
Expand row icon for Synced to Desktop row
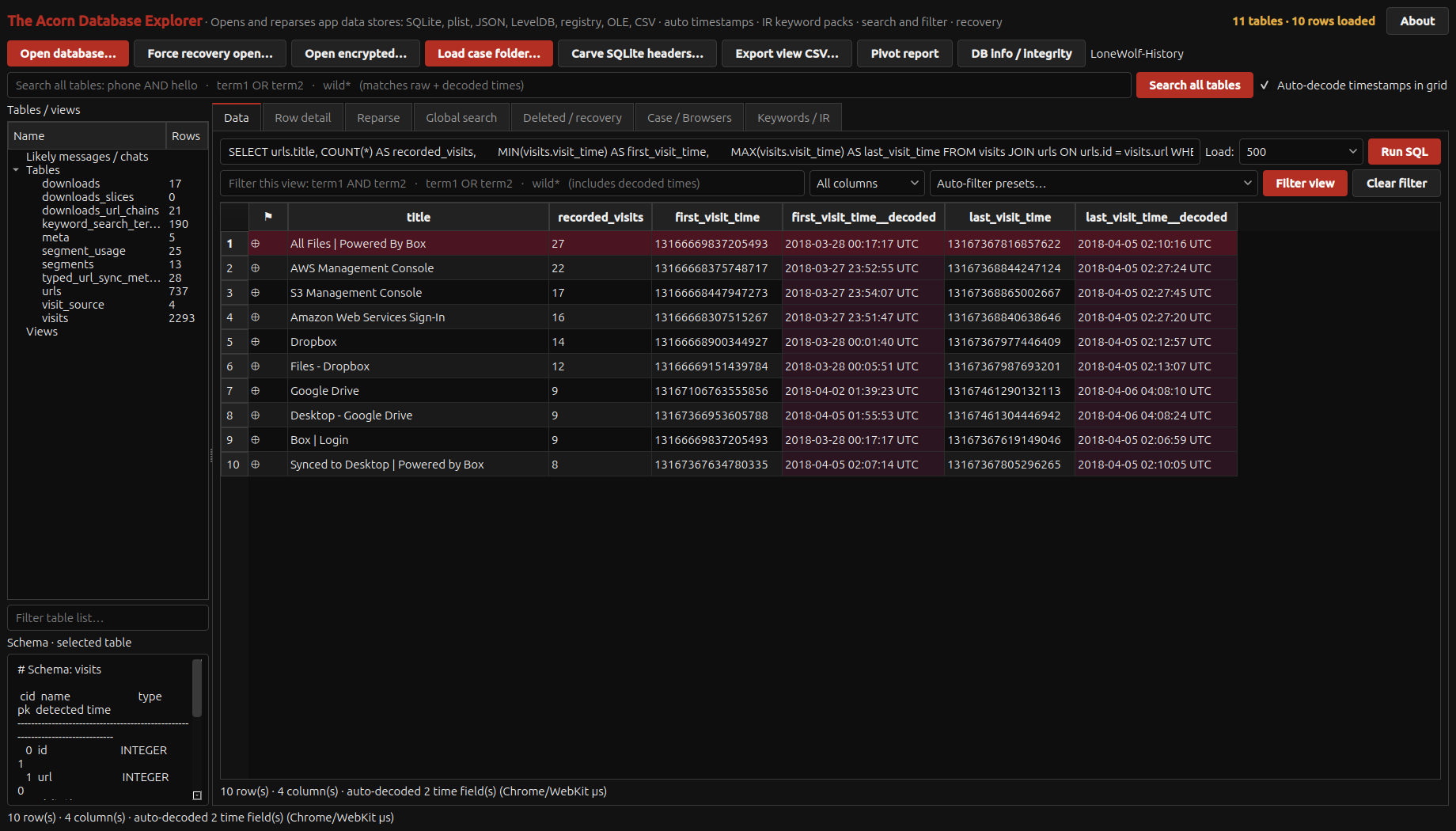pyautogui.click(x=256, y=465)
